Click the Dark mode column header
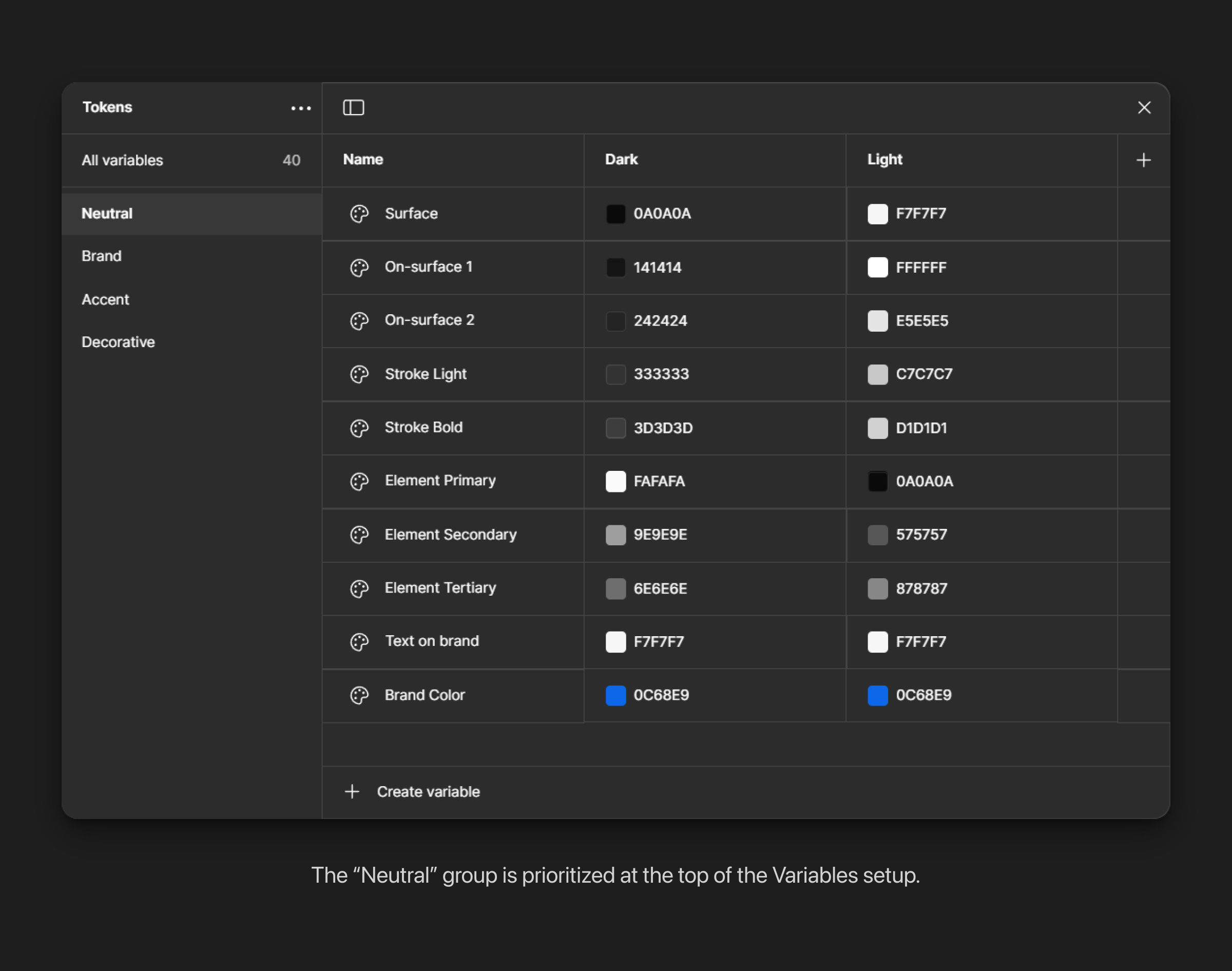Image resolution: width=1232 pixels, height=971 pixels. coord(621,159)
